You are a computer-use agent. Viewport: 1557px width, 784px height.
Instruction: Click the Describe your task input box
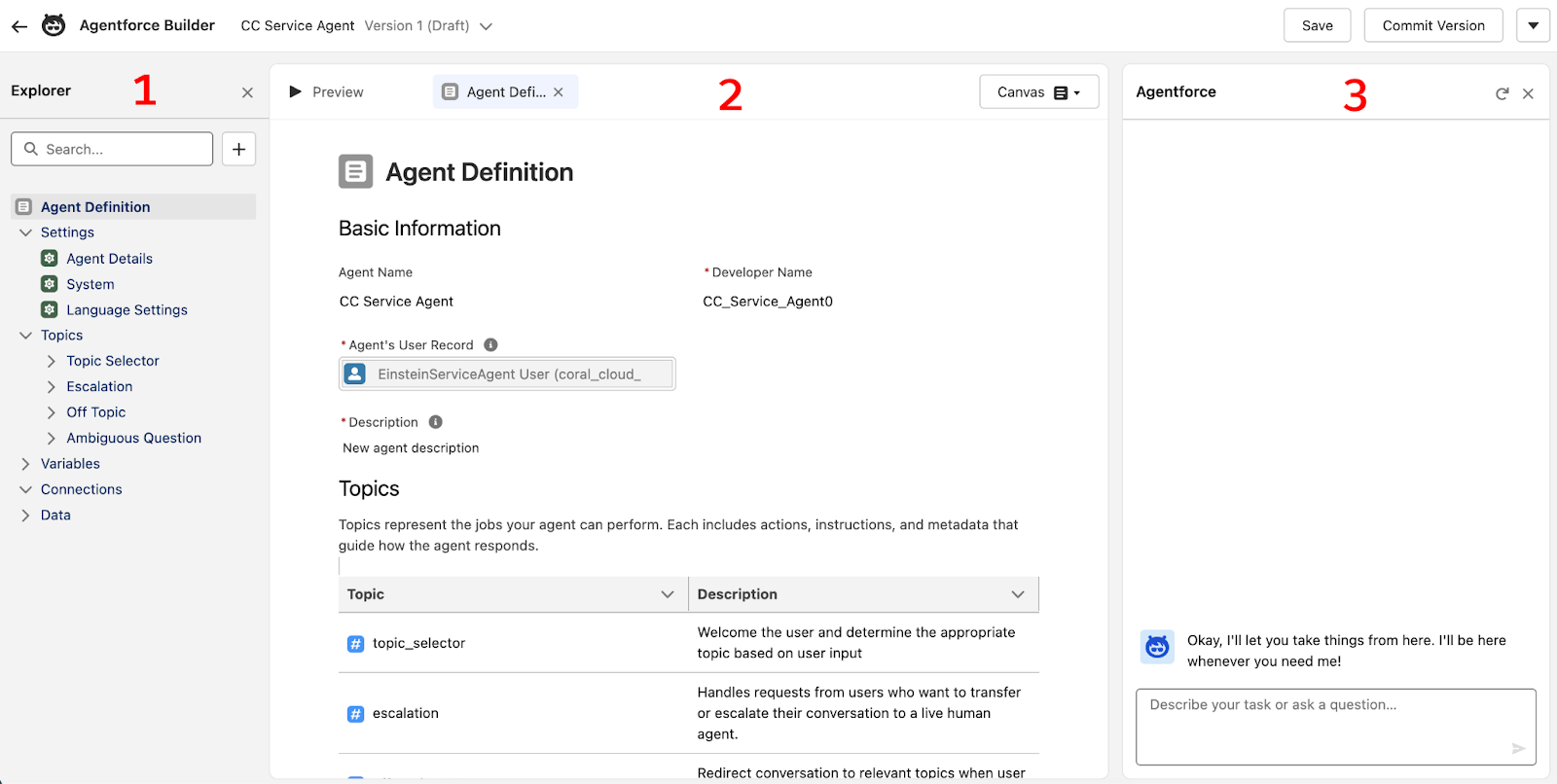tap(1336, 728)
